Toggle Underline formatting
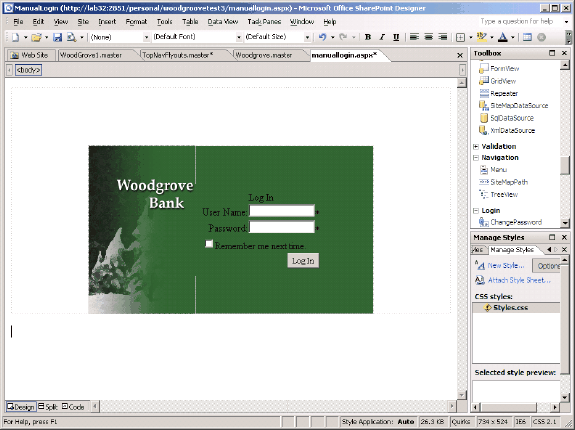The width and height of the screenshot is (575, 430). 396,37
